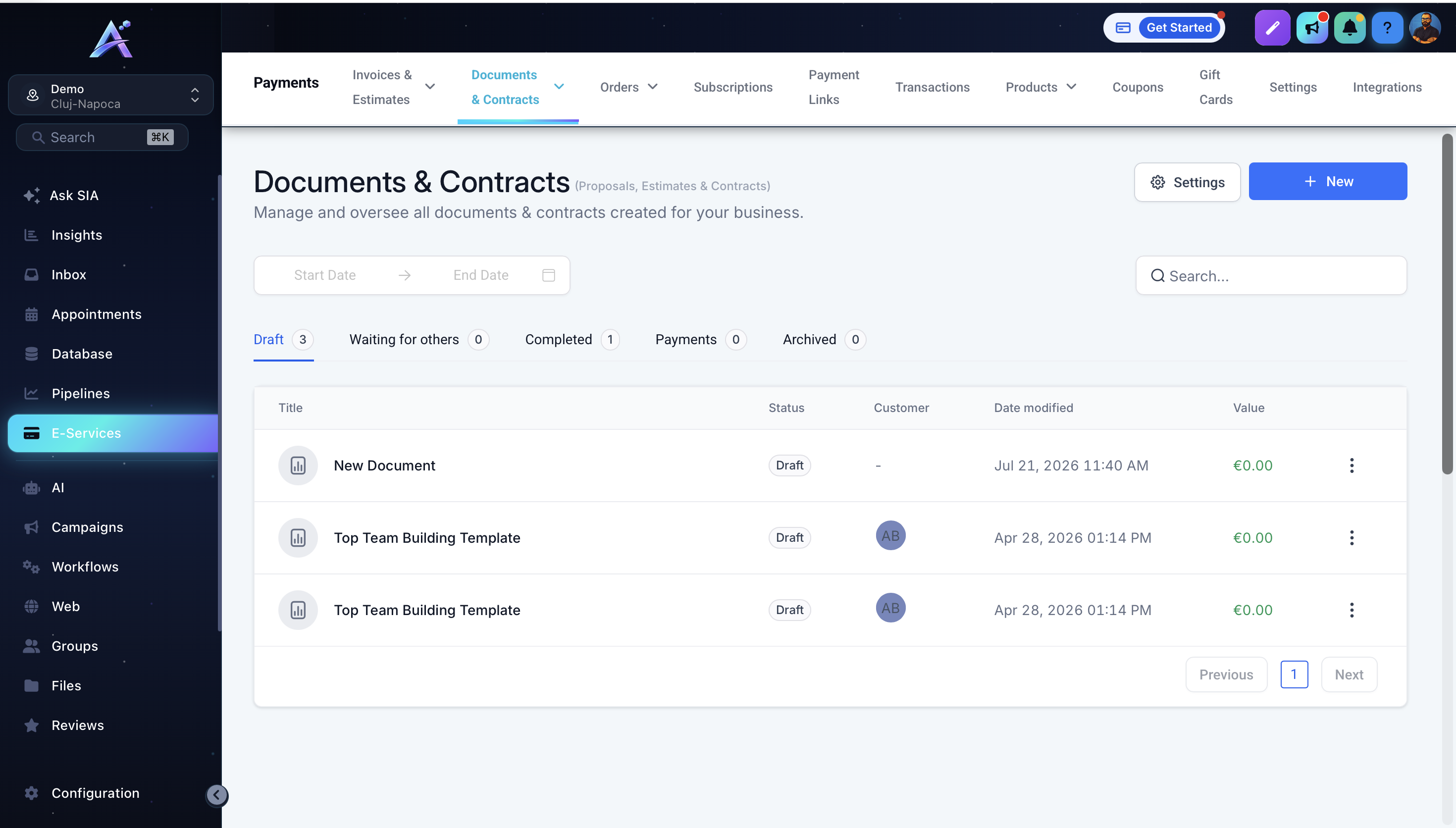
Task: Click AB customer avatar in last row
Action: pos(890,608)
